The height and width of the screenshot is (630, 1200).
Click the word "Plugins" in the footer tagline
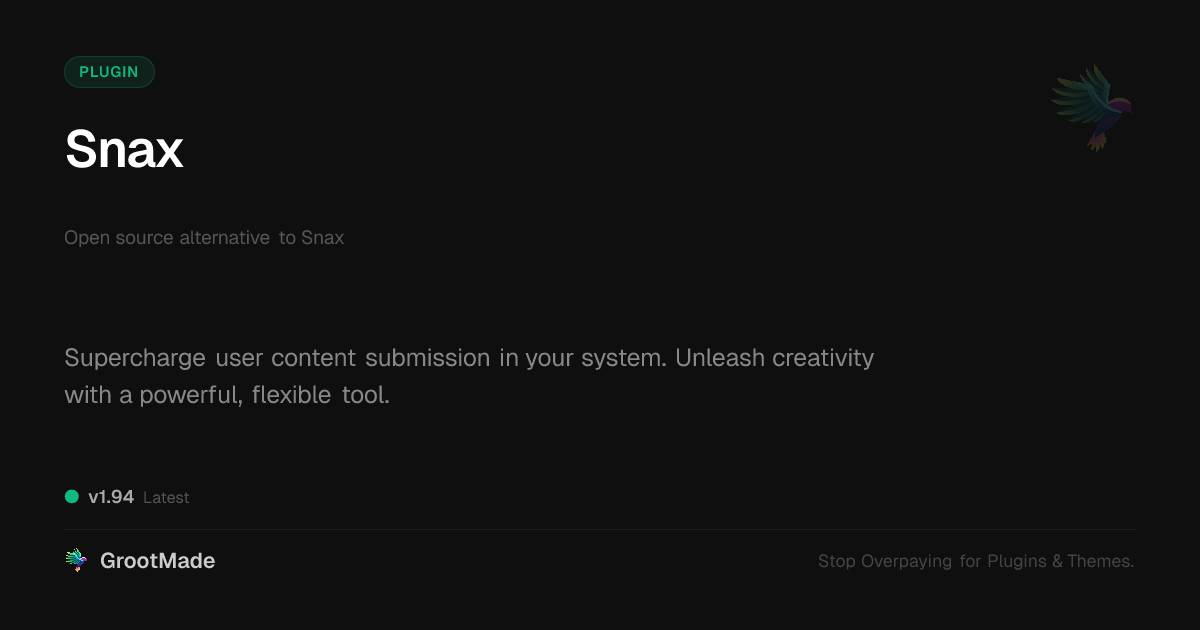(1017, 561)
